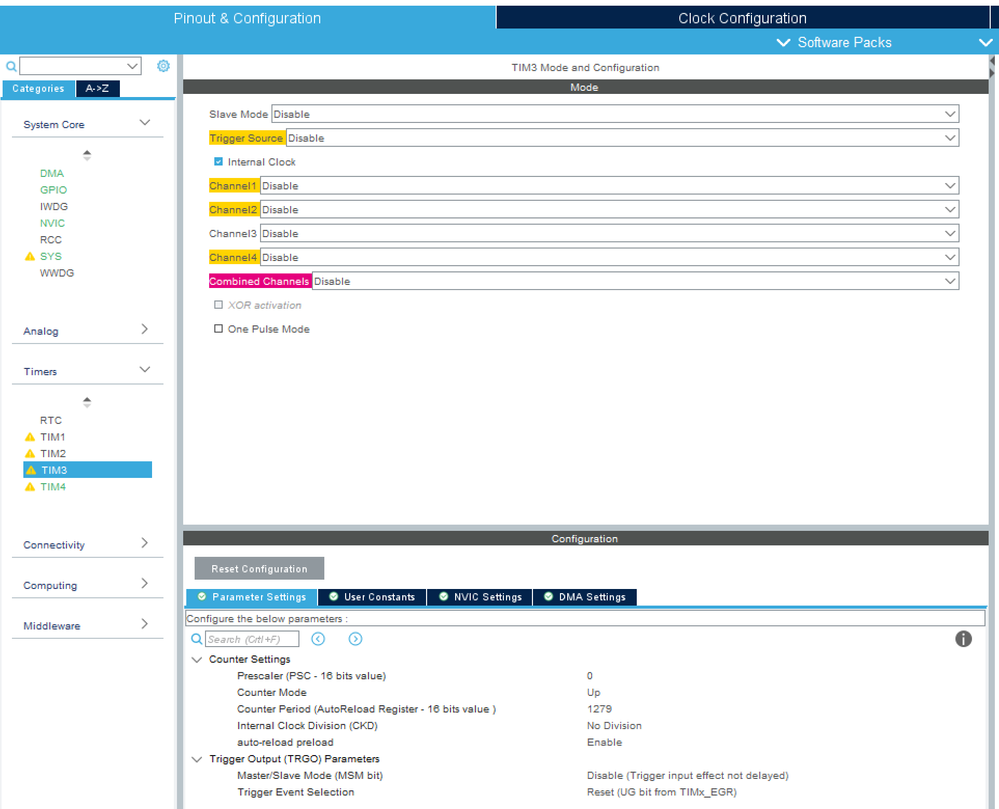Go to previous search result arrow
This screenshot has height=809, width=999.
point(318,639)
